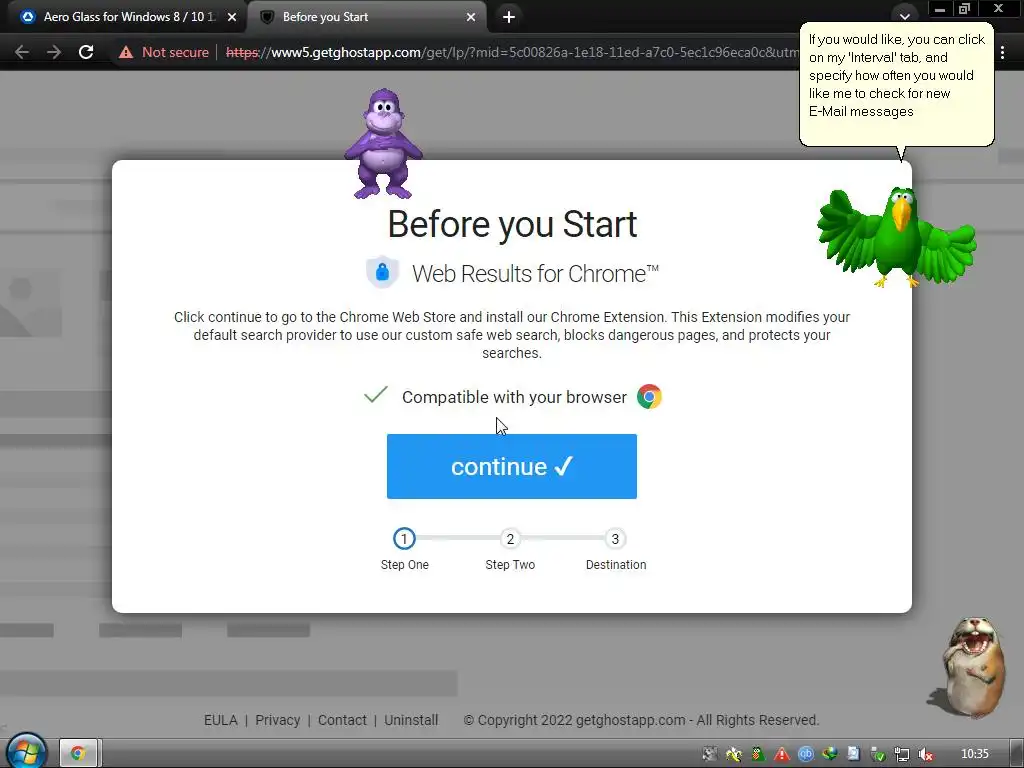Click the blue continue button
The width and height of the screenshot is (1024, 768).
(511, 466)
